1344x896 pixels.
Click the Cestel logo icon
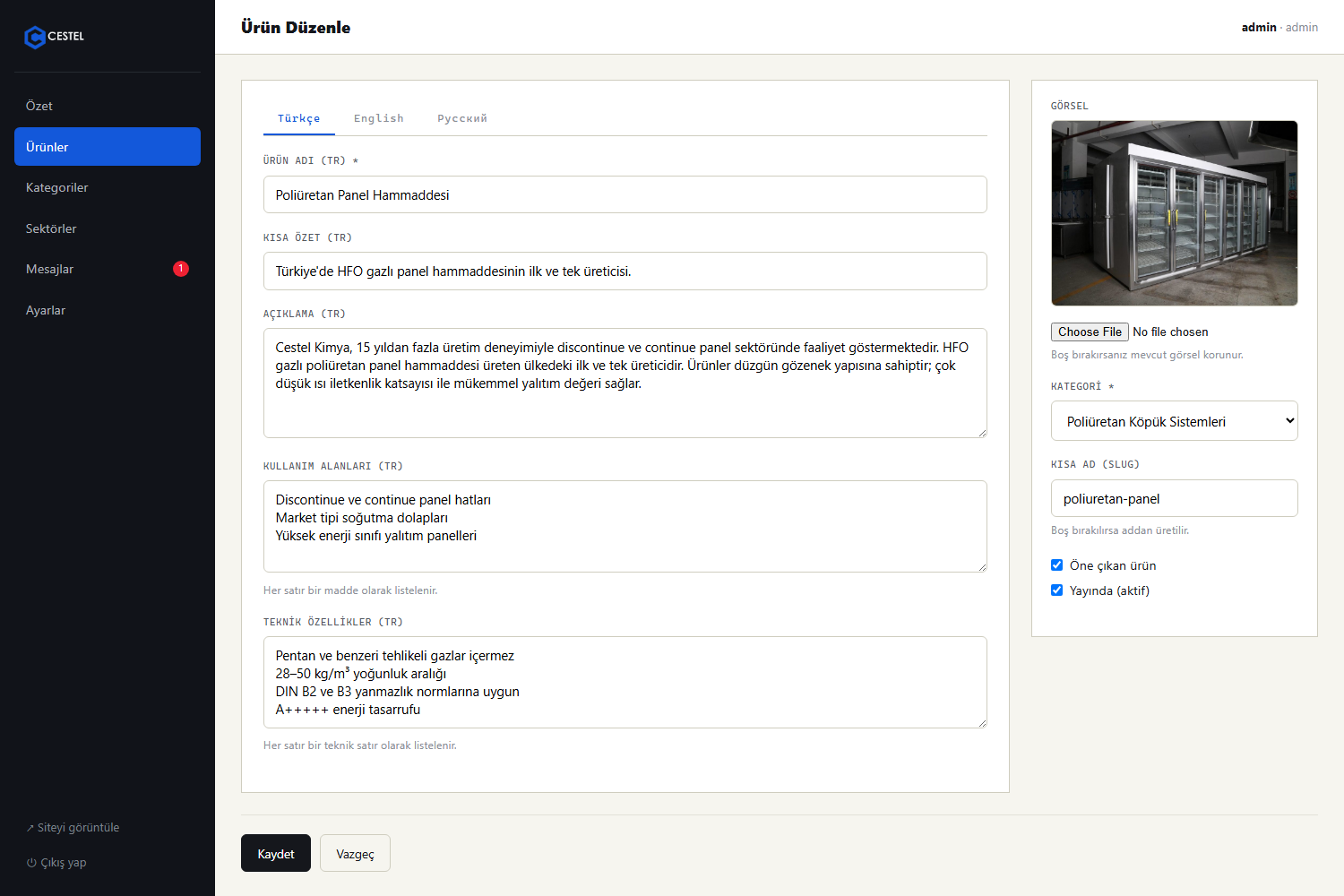click(35, 37)
